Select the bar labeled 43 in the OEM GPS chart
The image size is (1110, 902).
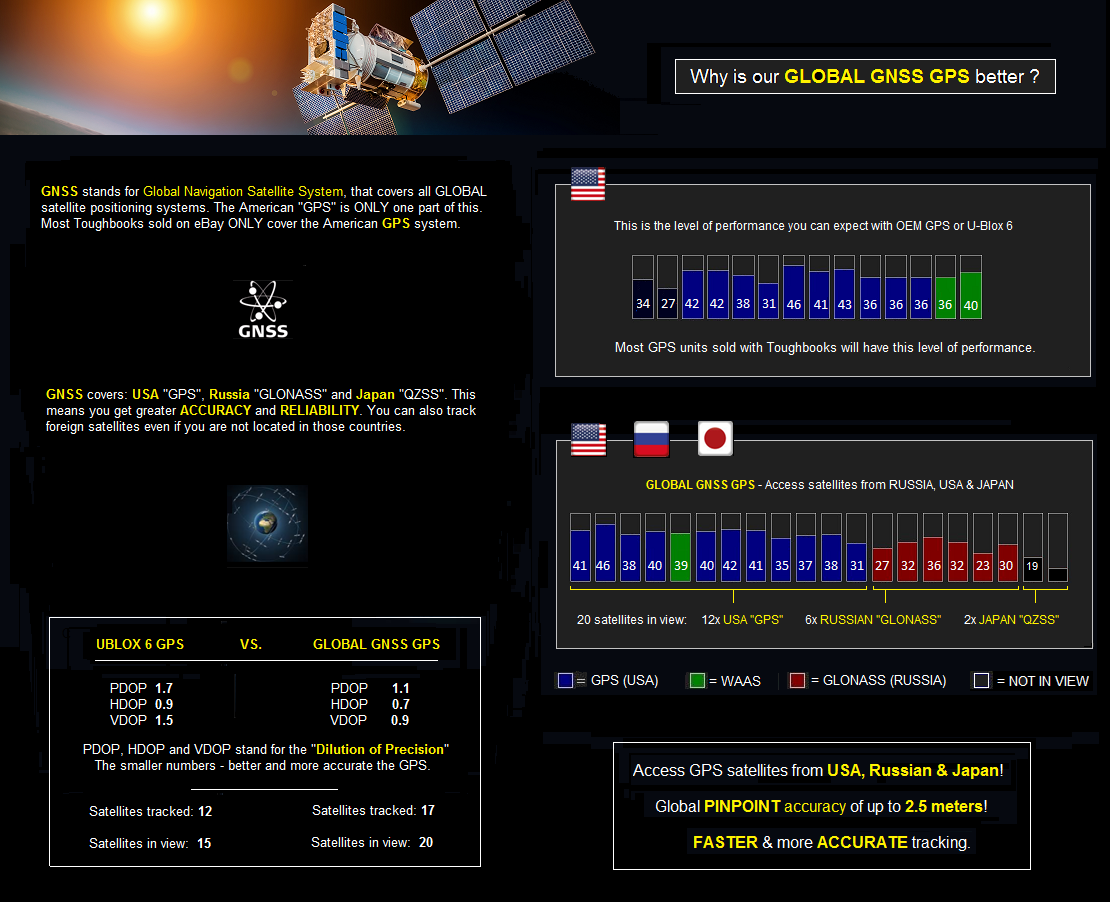[x=845, y=287]
